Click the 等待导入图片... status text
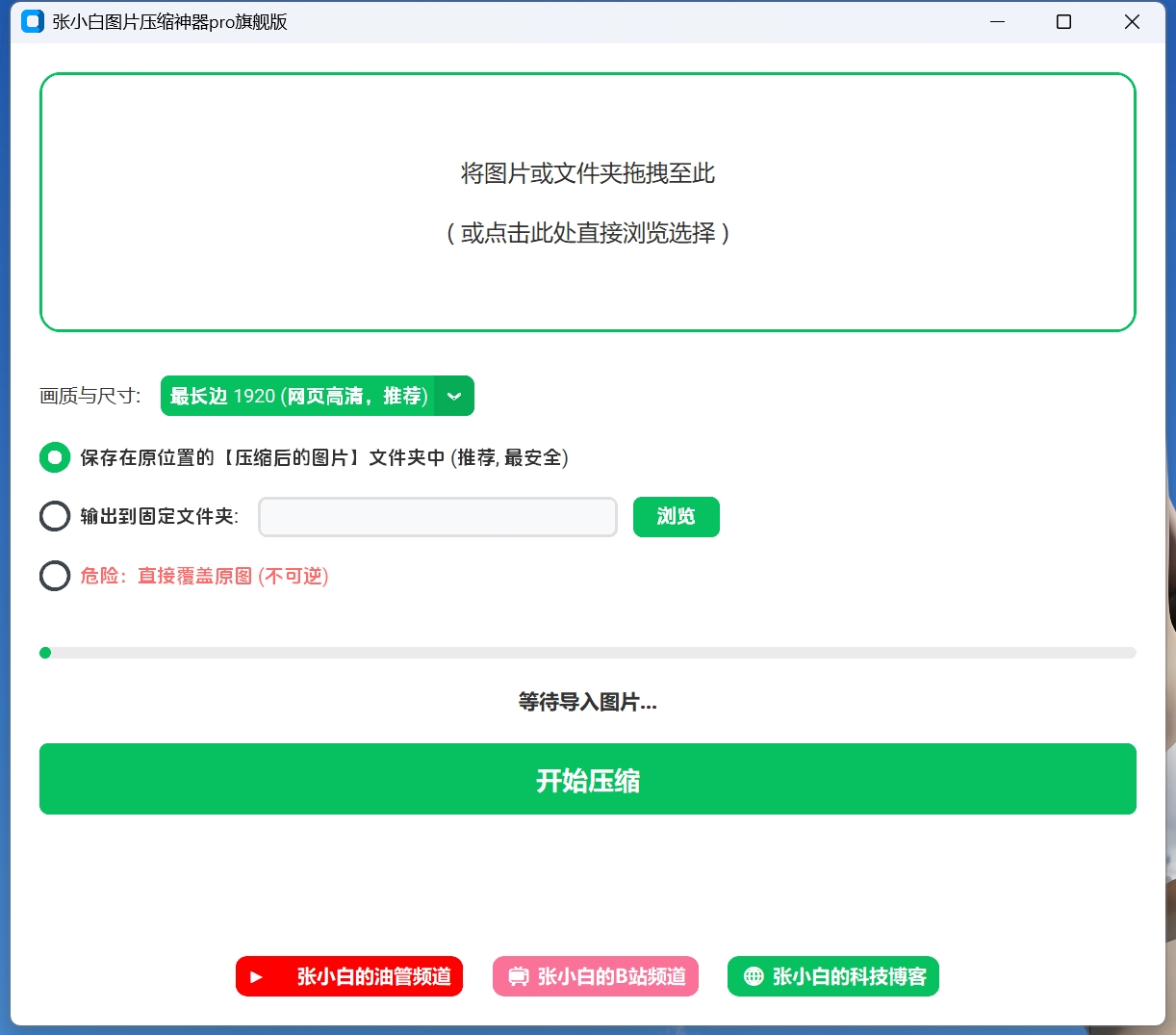This screenshot has height=1035, width=1176. tap(588, 702)
